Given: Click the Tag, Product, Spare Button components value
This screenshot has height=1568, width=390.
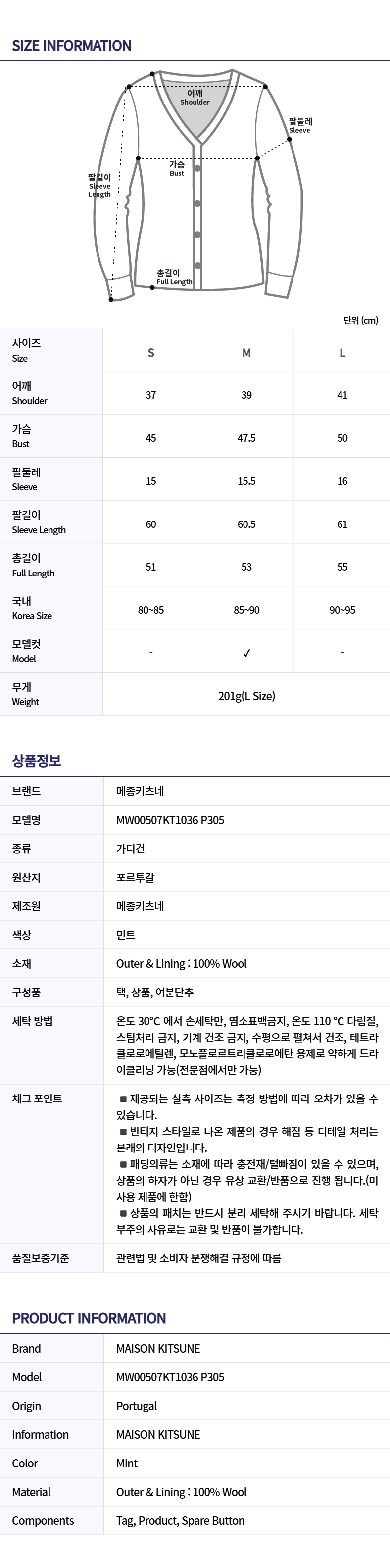Looking at the screenshot, I should point(180,1520).
